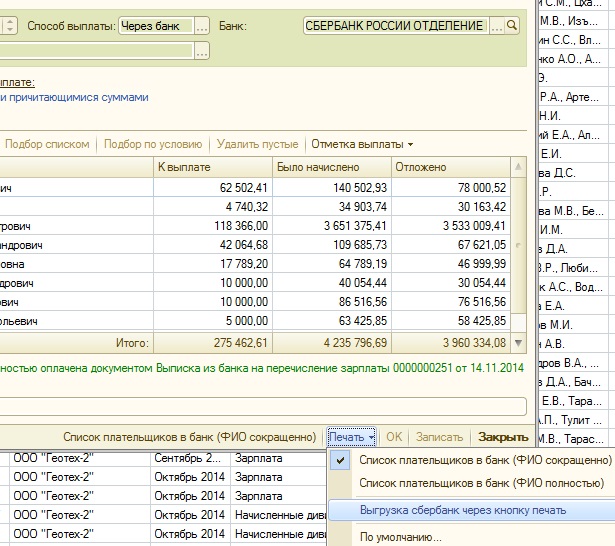Open the Отметка выплаты dropdown
The width and height of the screenshot is (615, 546).
click(x=361, y=144)
